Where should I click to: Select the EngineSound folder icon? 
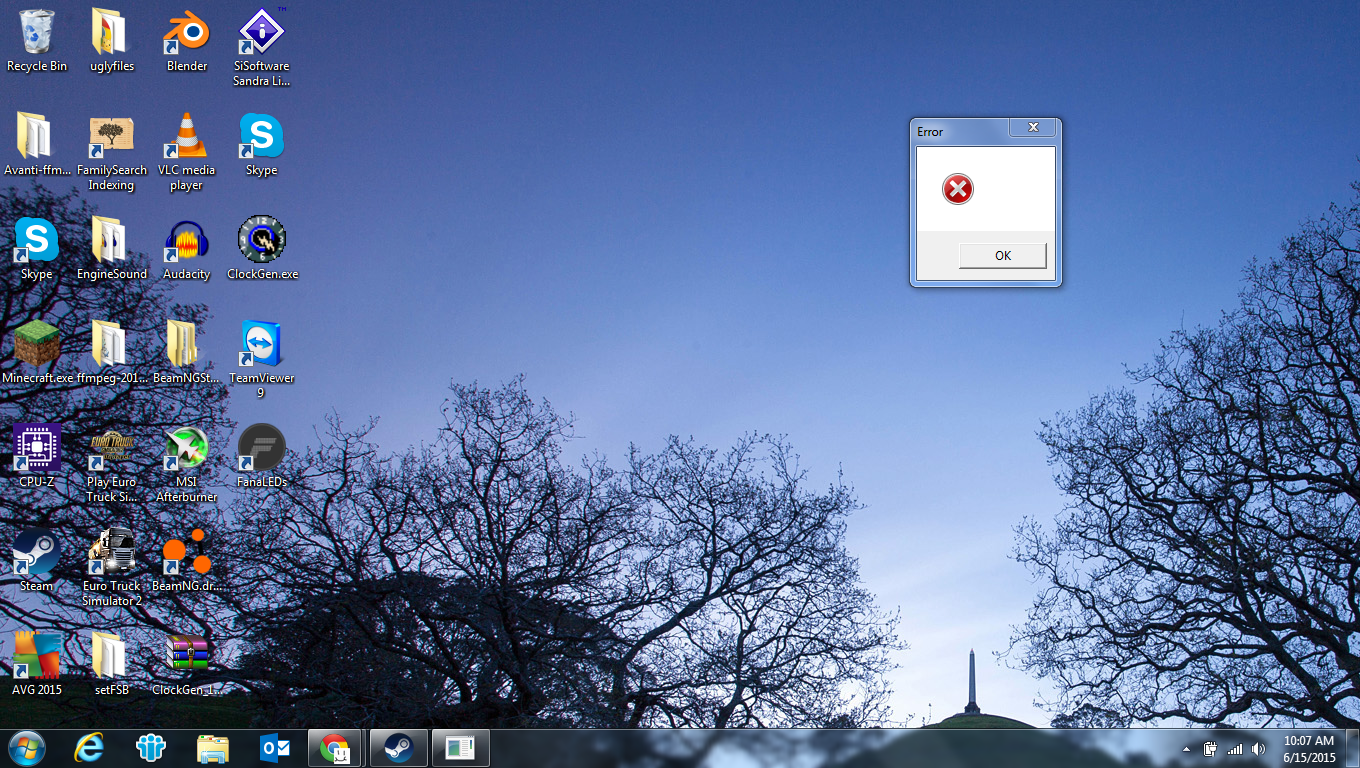coord(111,249)
